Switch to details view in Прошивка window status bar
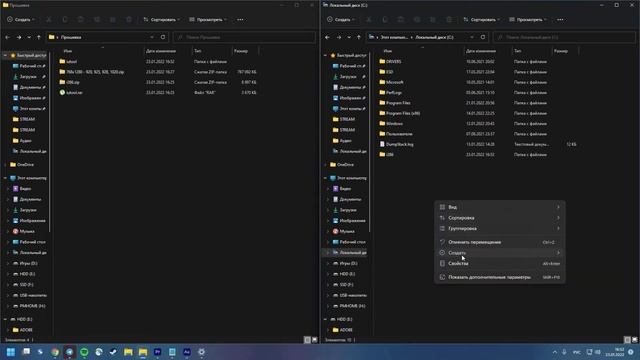This screenshot has height=360, width=640. click(x=307, y=340)
